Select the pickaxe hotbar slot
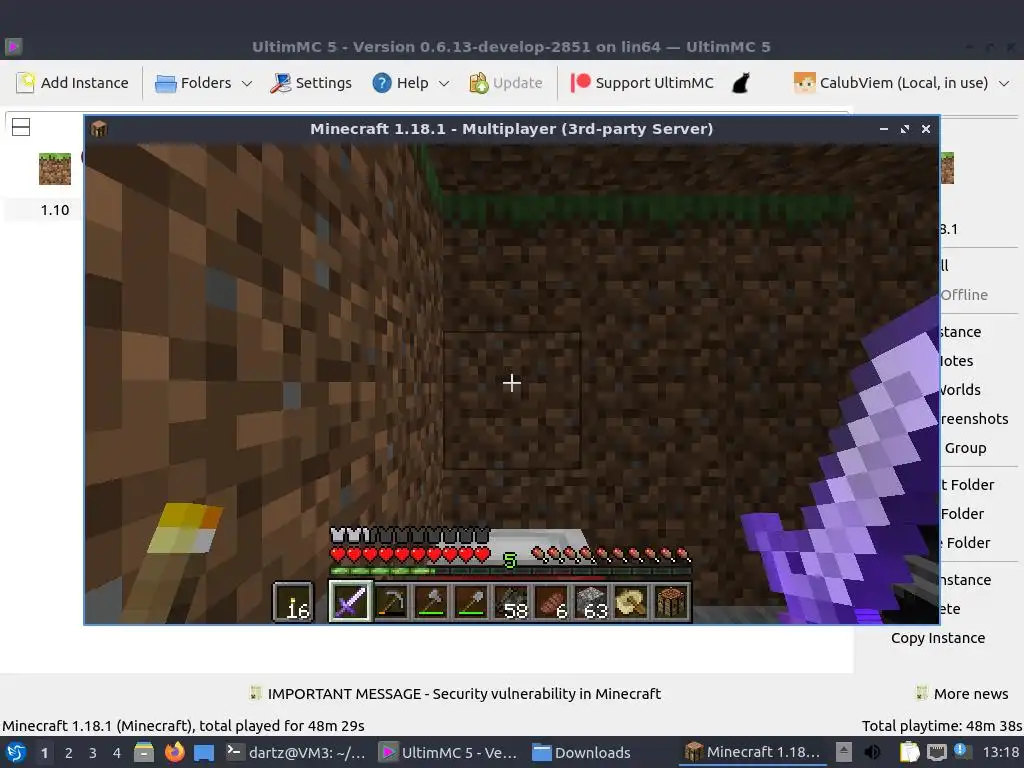This screenshot has height=768, width=1024. click(x=391, y=601)
